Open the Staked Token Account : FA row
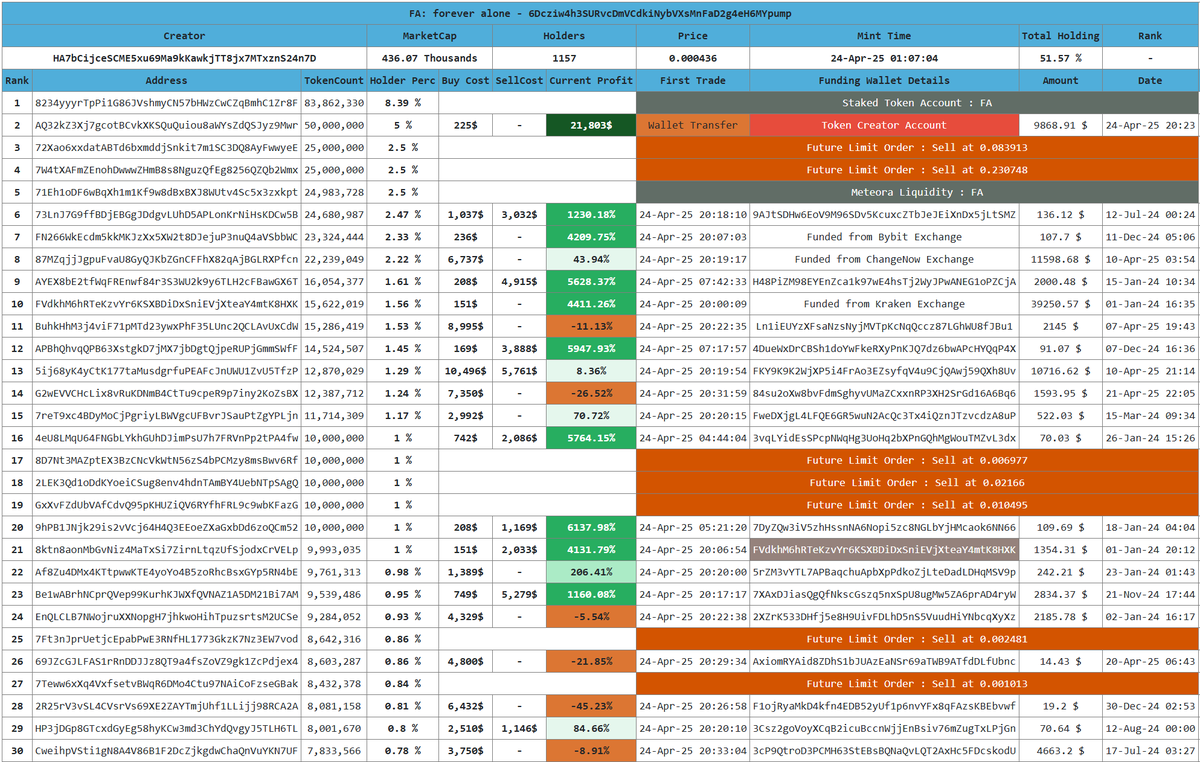This screenshot has width=1200, height=762. pos(915,102)
